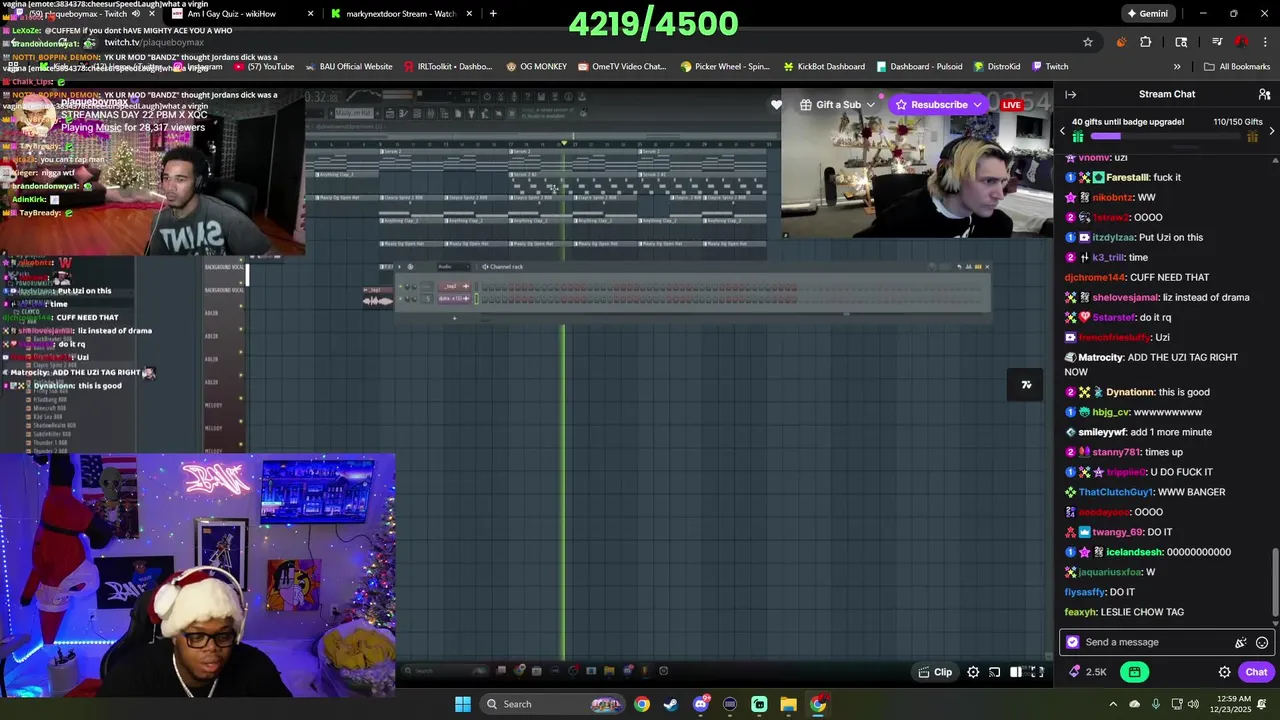Toggle fullscreen on the video player
Screen dimensions: 1280x720
tap(1037, 672)
